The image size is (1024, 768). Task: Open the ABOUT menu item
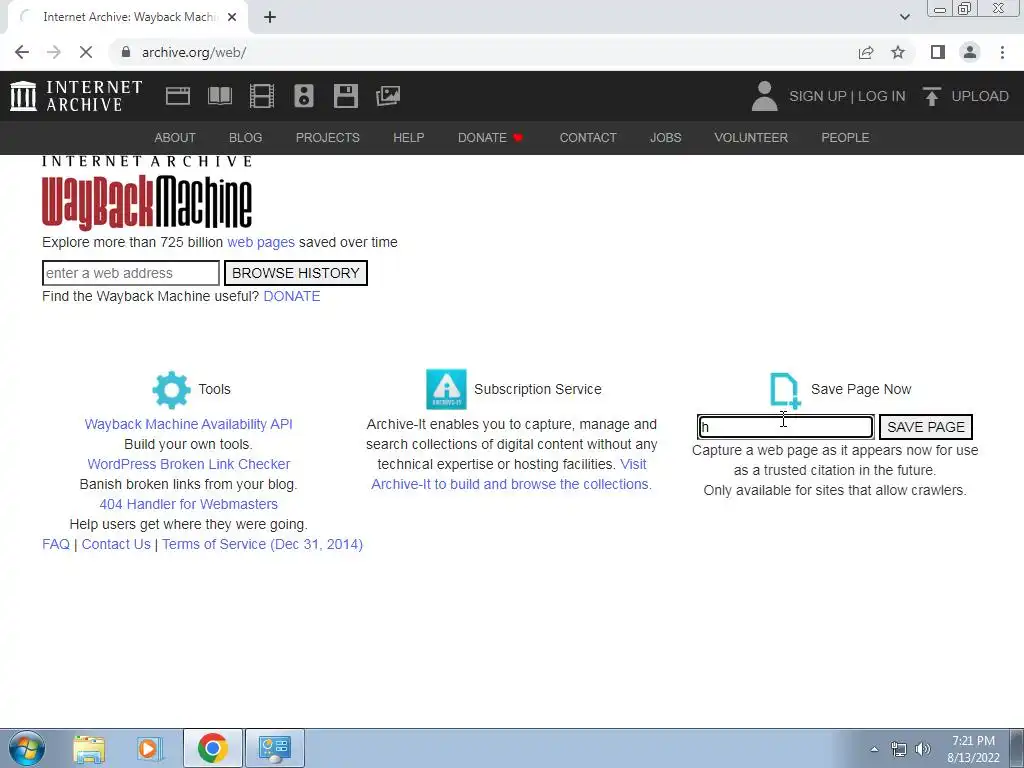pos(175,138)
